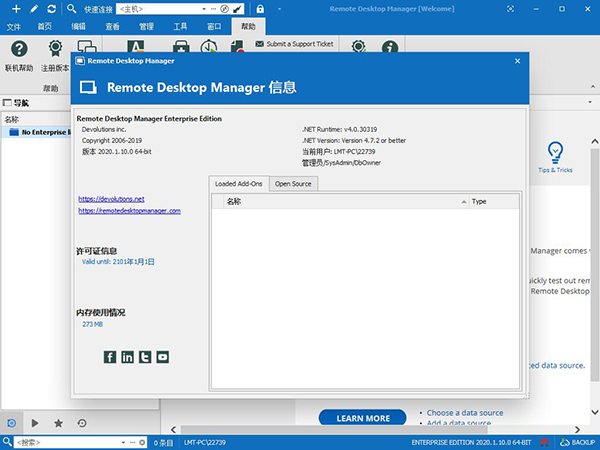Screen dimensions: 600x450
Task: Select the Loaded Add-Ons tab
Action: (238, 183)
